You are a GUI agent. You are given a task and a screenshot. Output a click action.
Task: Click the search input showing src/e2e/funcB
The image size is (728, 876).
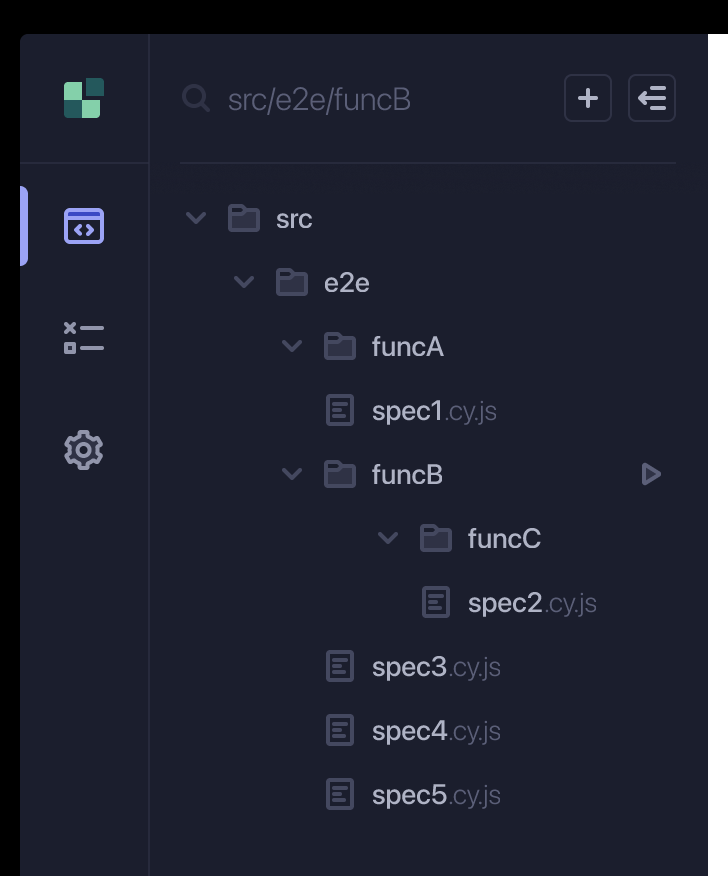pos(320,99)
